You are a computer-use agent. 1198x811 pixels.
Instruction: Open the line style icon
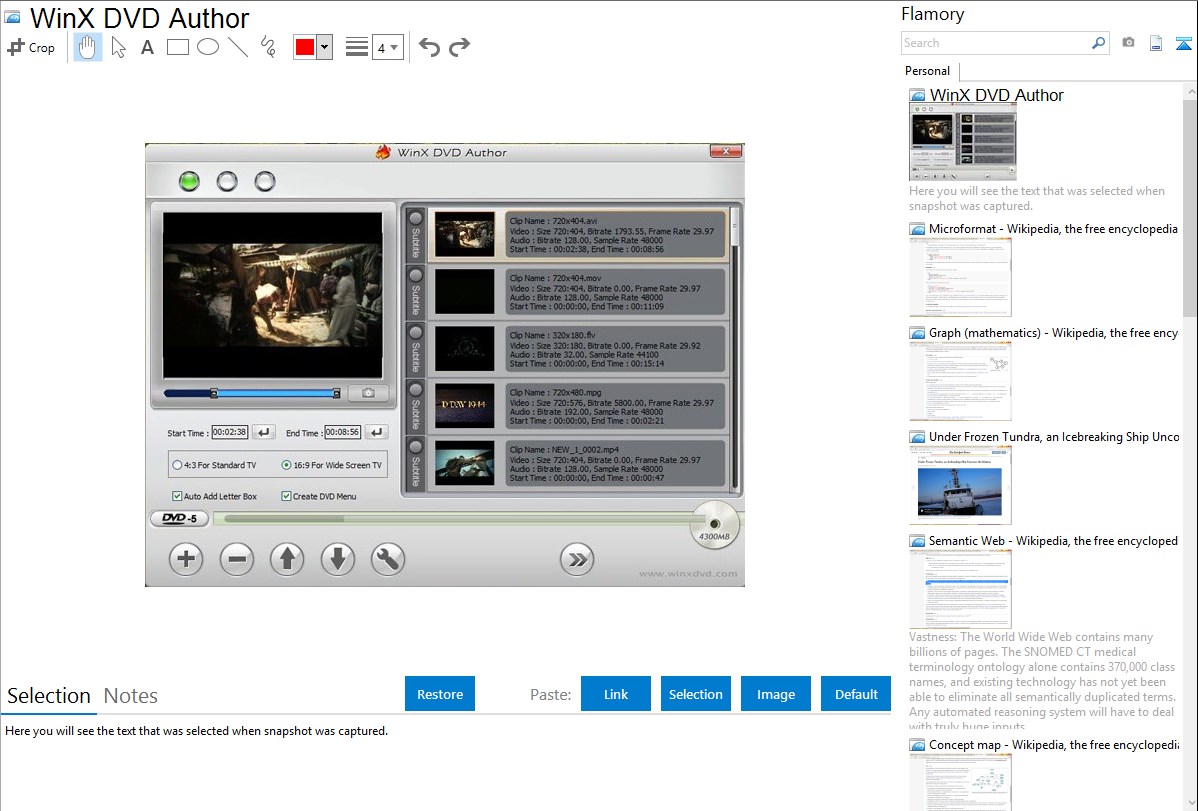(x=356, y=47)
